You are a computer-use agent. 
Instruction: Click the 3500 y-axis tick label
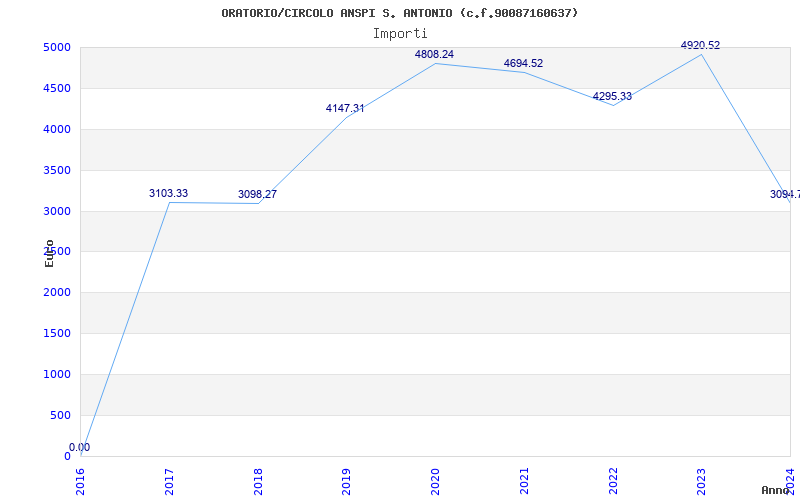tap(57, 170)
